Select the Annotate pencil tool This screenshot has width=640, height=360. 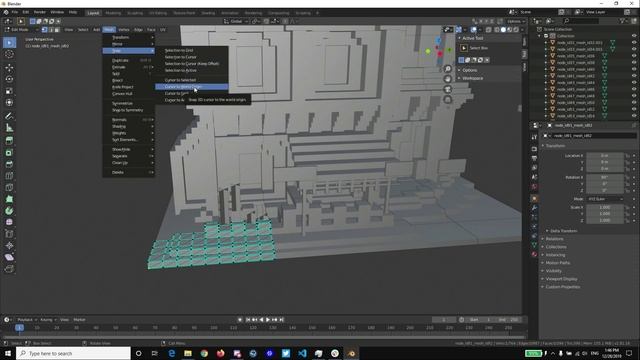coord(9,116)
